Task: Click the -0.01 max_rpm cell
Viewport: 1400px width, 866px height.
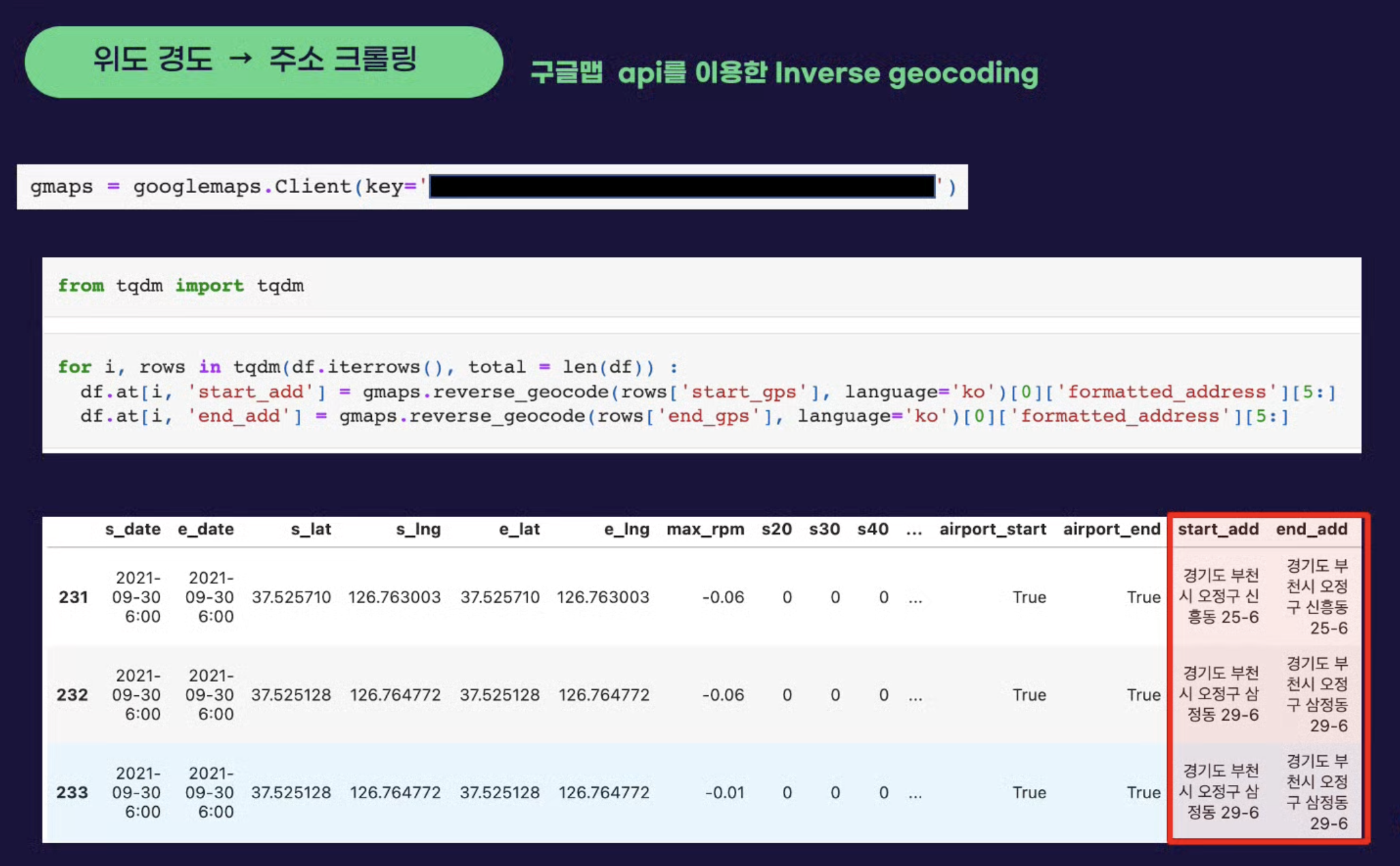Action: tap(724, 793)
